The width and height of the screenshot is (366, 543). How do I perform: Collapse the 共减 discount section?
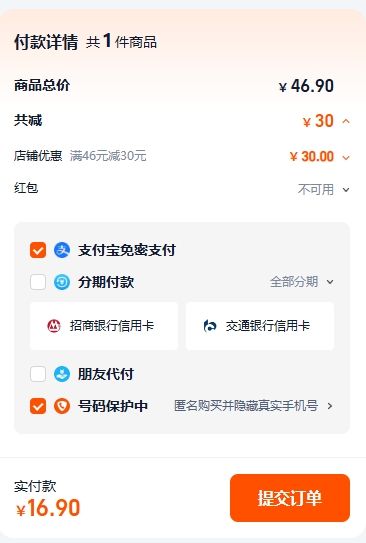[x=346, y=121]
